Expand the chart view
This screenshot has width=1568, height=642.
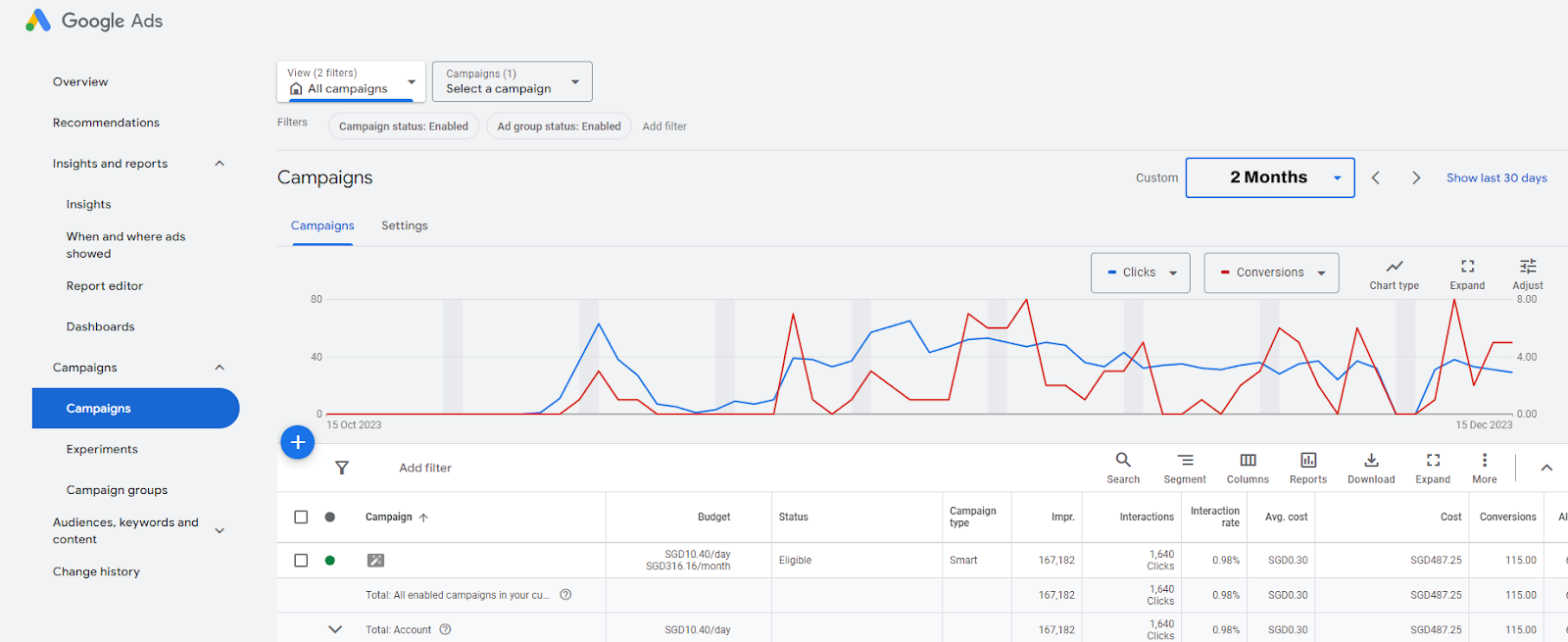coord(1467,274)
